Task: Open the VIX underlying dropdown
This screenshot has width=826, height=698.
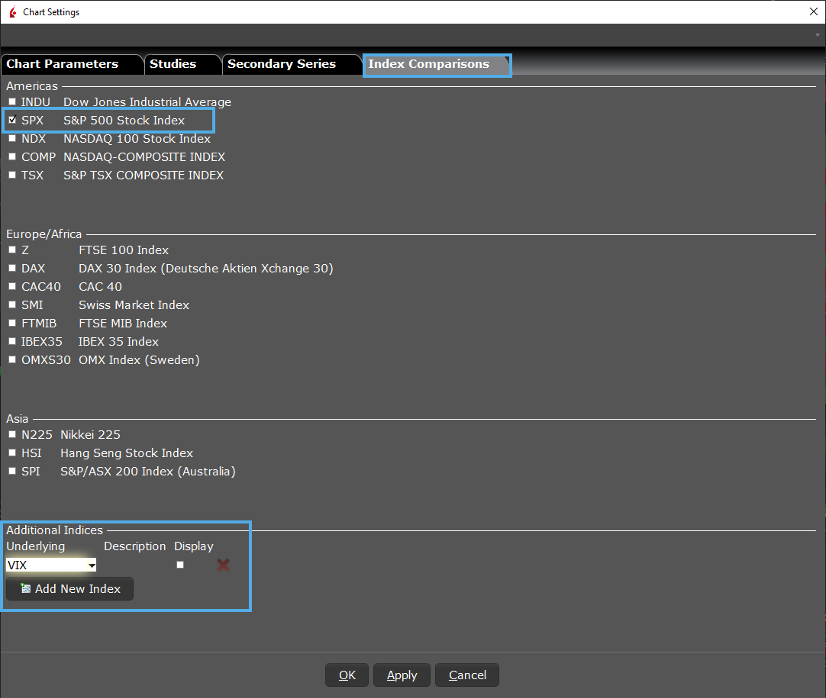Action: (x=91, y=565)
